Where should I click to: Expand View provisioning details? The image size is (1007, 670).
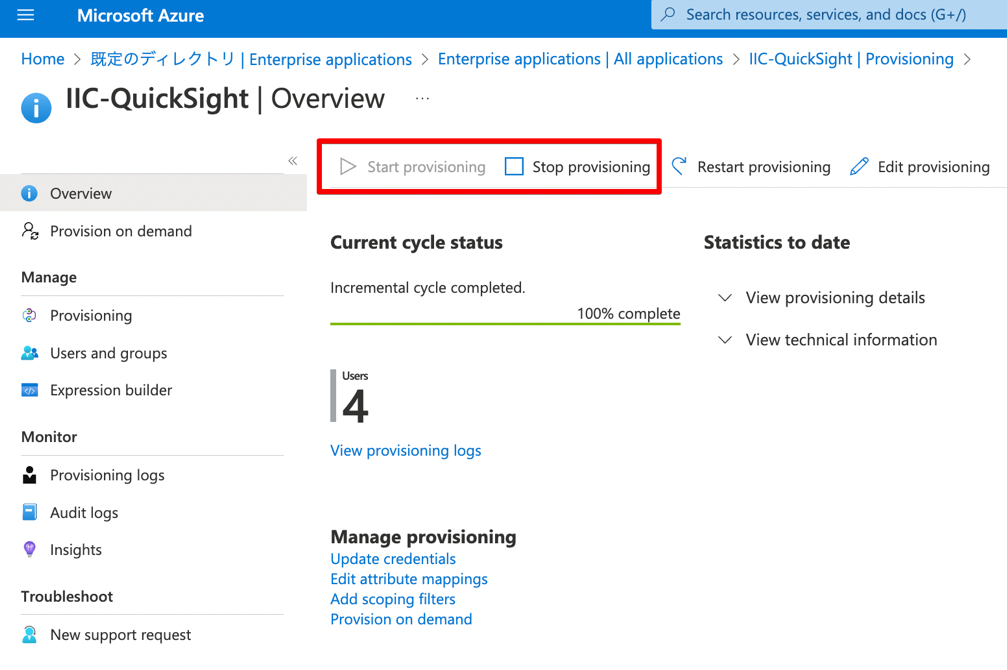click(x=835, y=297)
